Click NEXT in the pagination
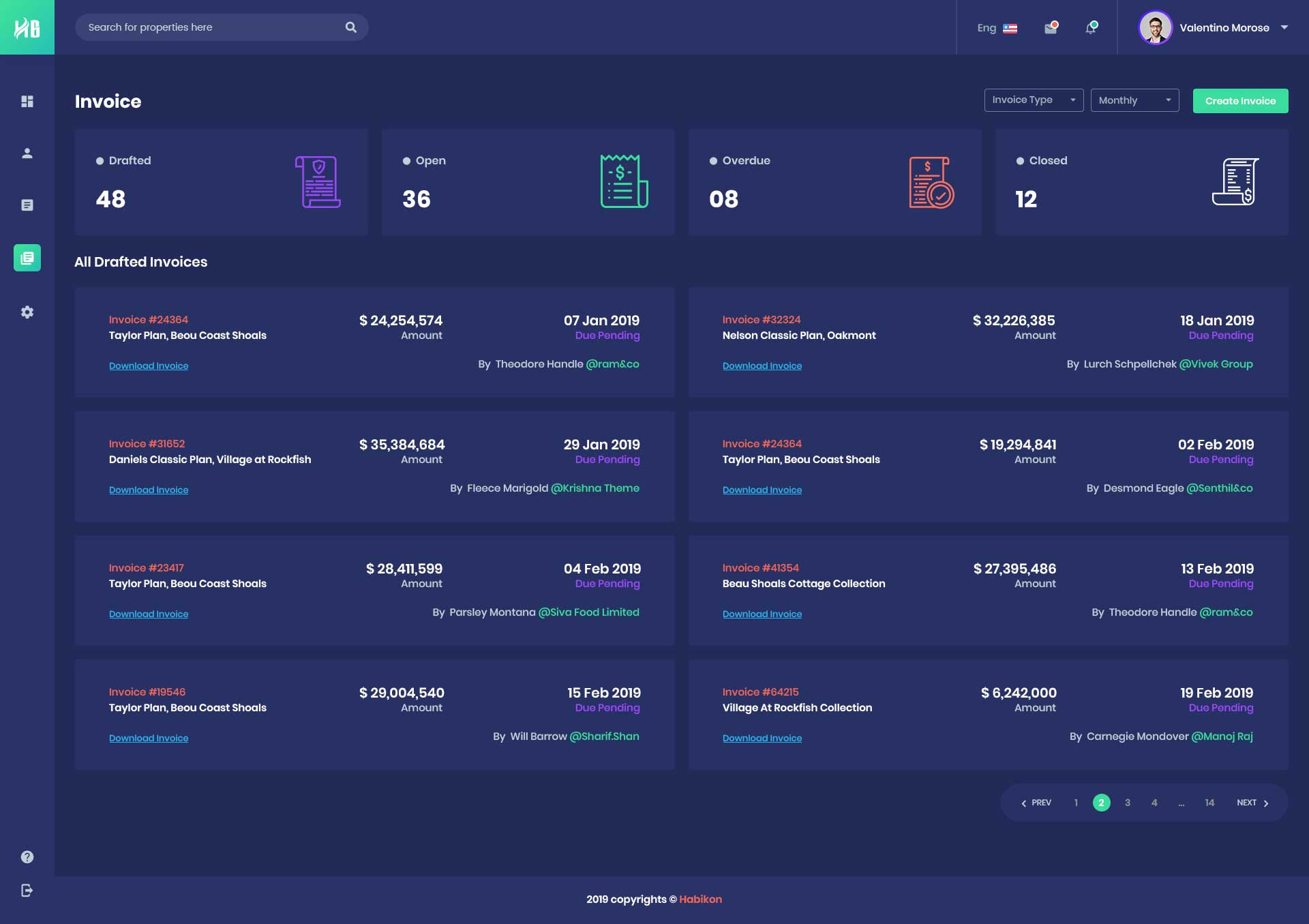This screenshot has height=924, width=1309. (x=1252, y=803)
